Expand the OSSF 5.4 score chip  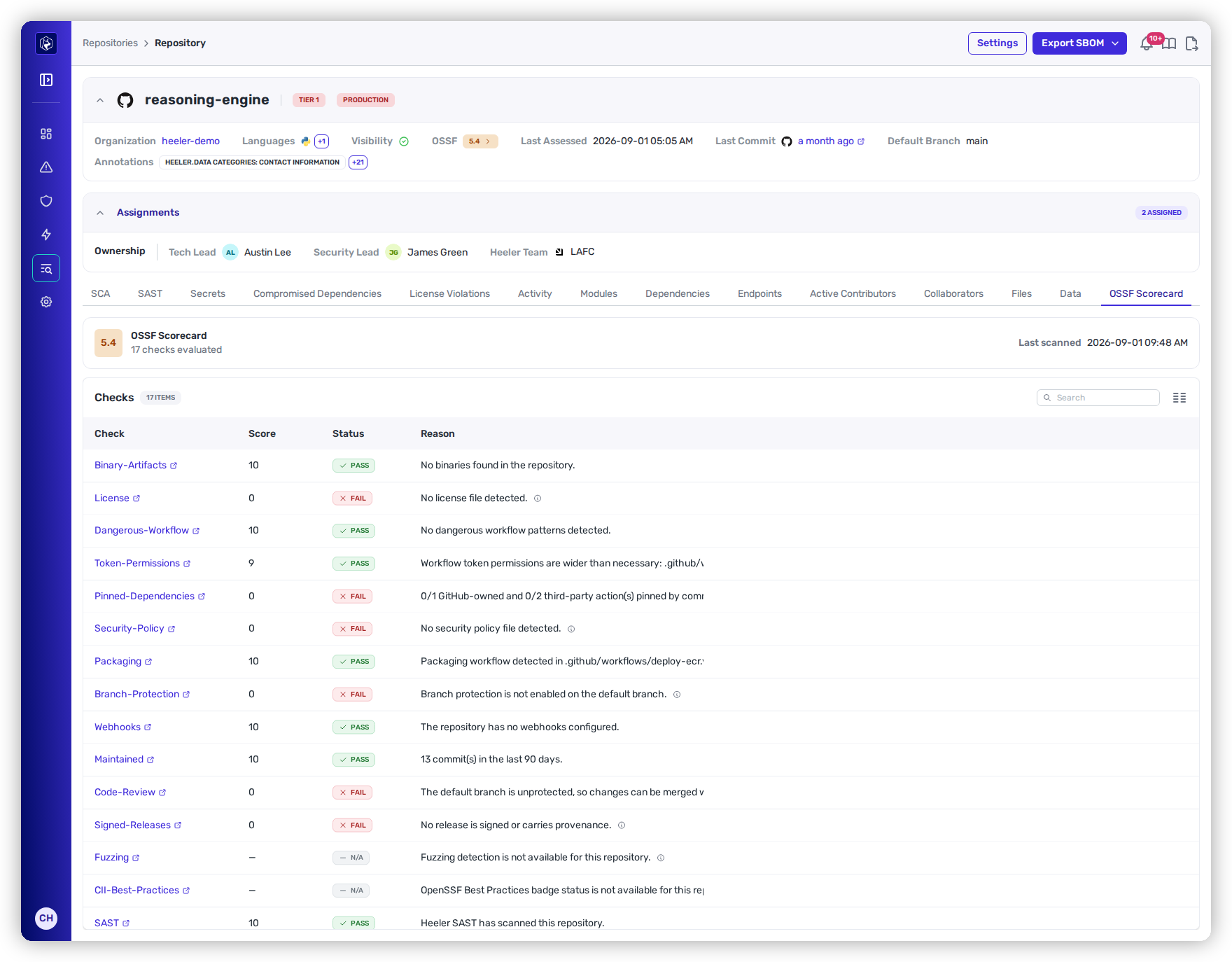coord(480,141)
